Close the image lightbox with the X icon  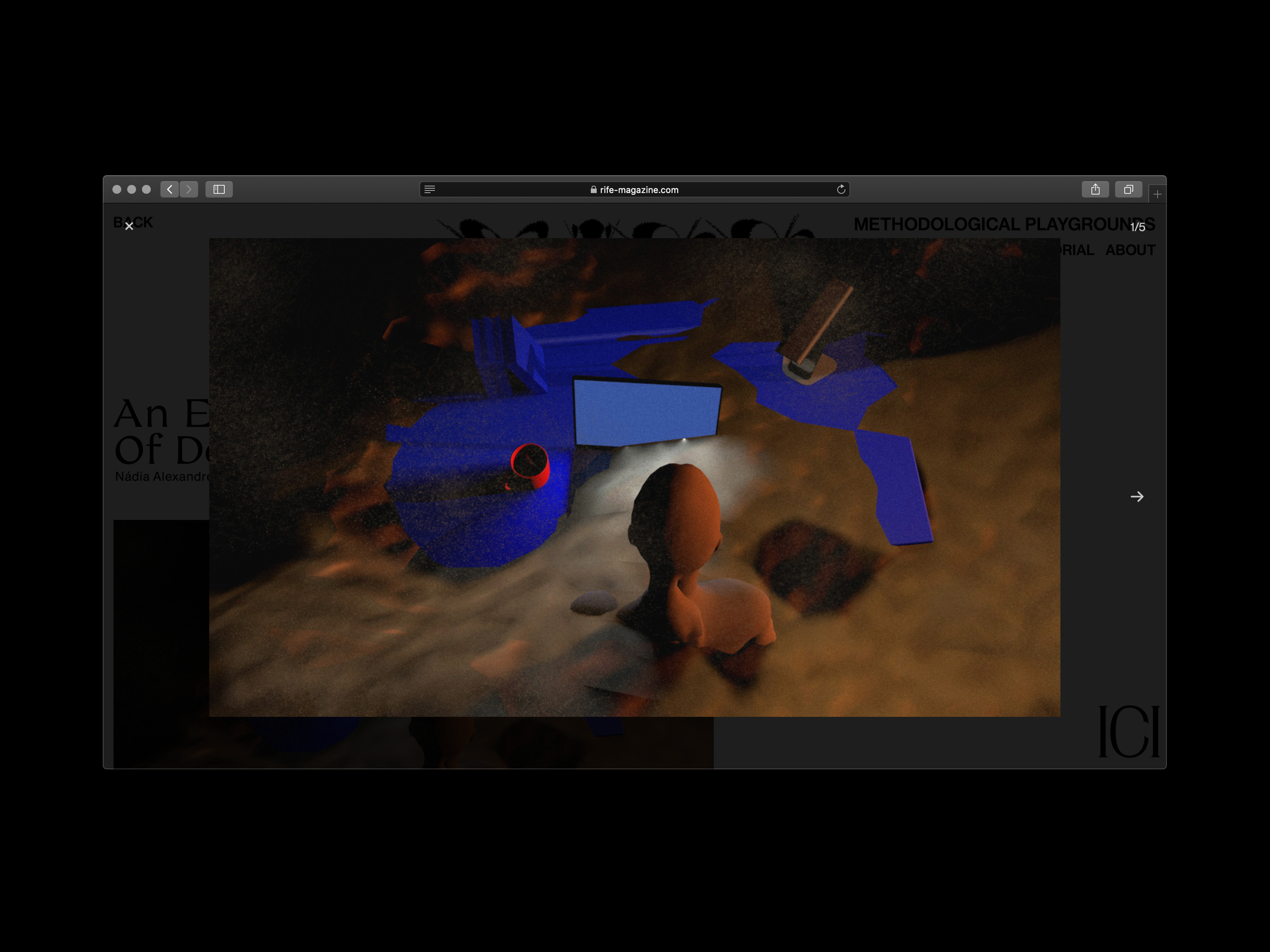pos(129,226)
